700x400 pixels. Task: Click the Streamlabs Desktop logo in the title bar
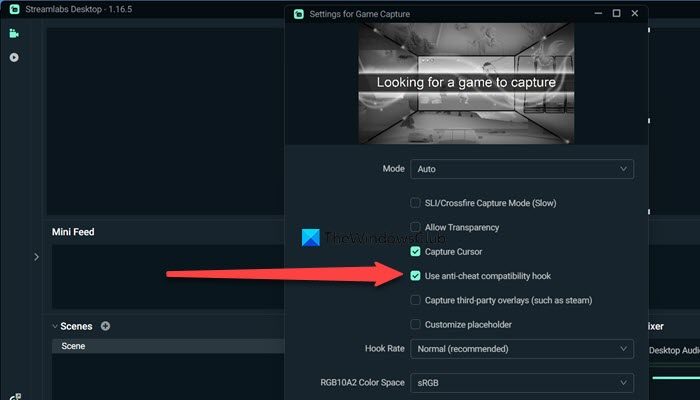[x=14, y=9]
